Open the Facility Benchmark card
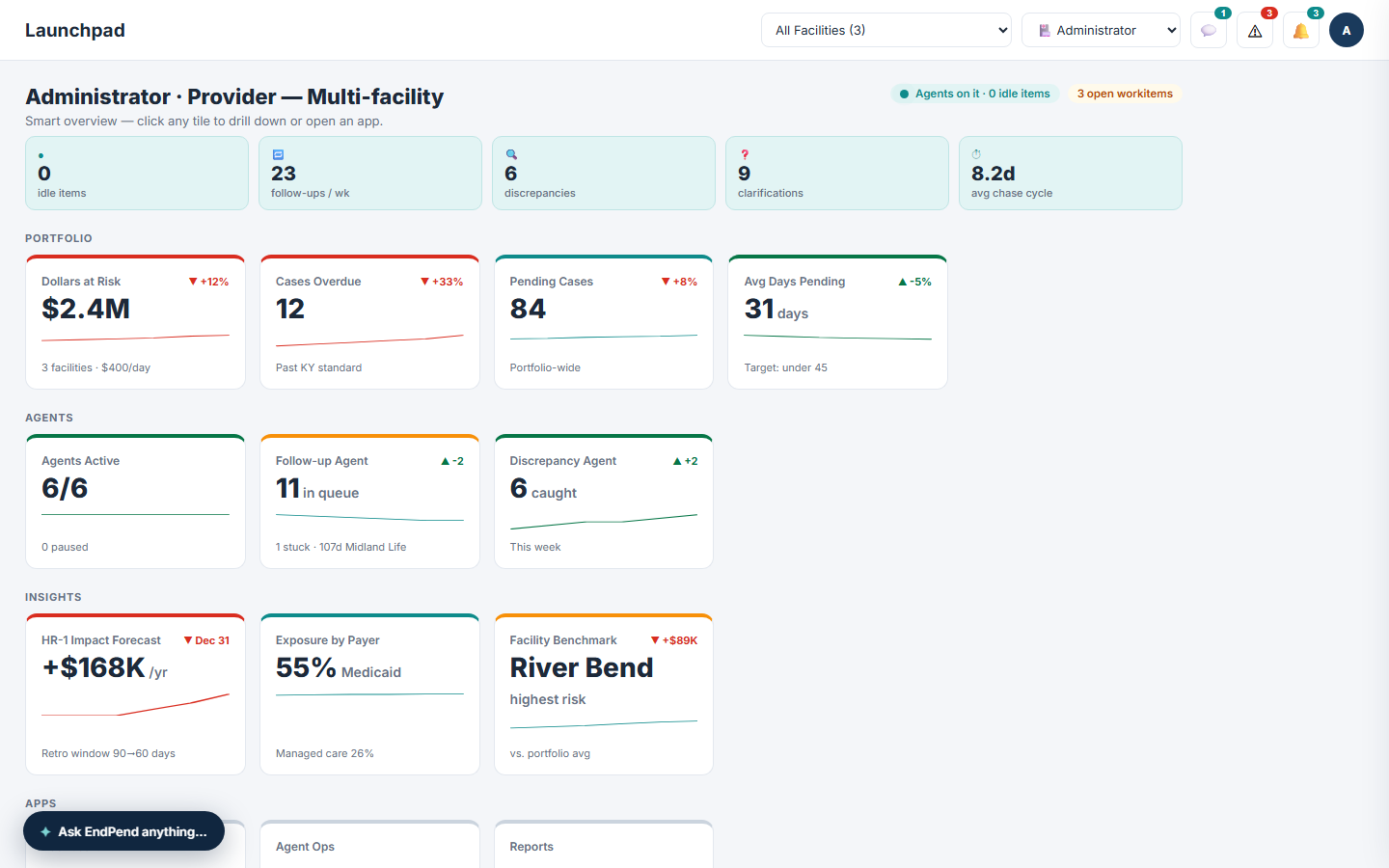Screen dimensions: 1389x868 pyautogui.click(x=604, y=694)
